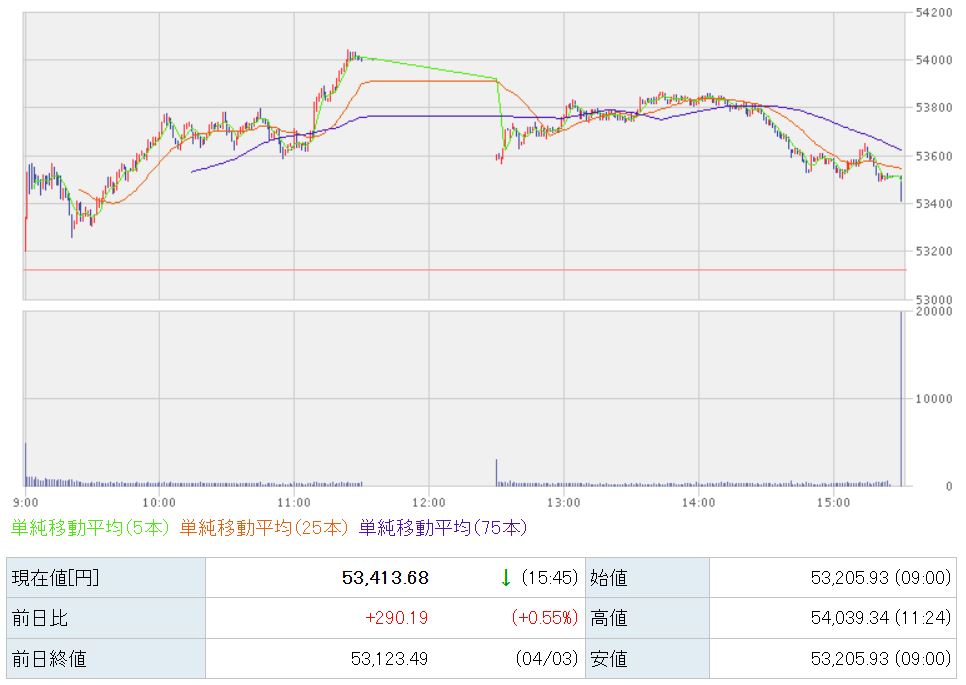Select the 単純移動平均(25本) legend label
The image size is (966, 685).
coord(265,527)
